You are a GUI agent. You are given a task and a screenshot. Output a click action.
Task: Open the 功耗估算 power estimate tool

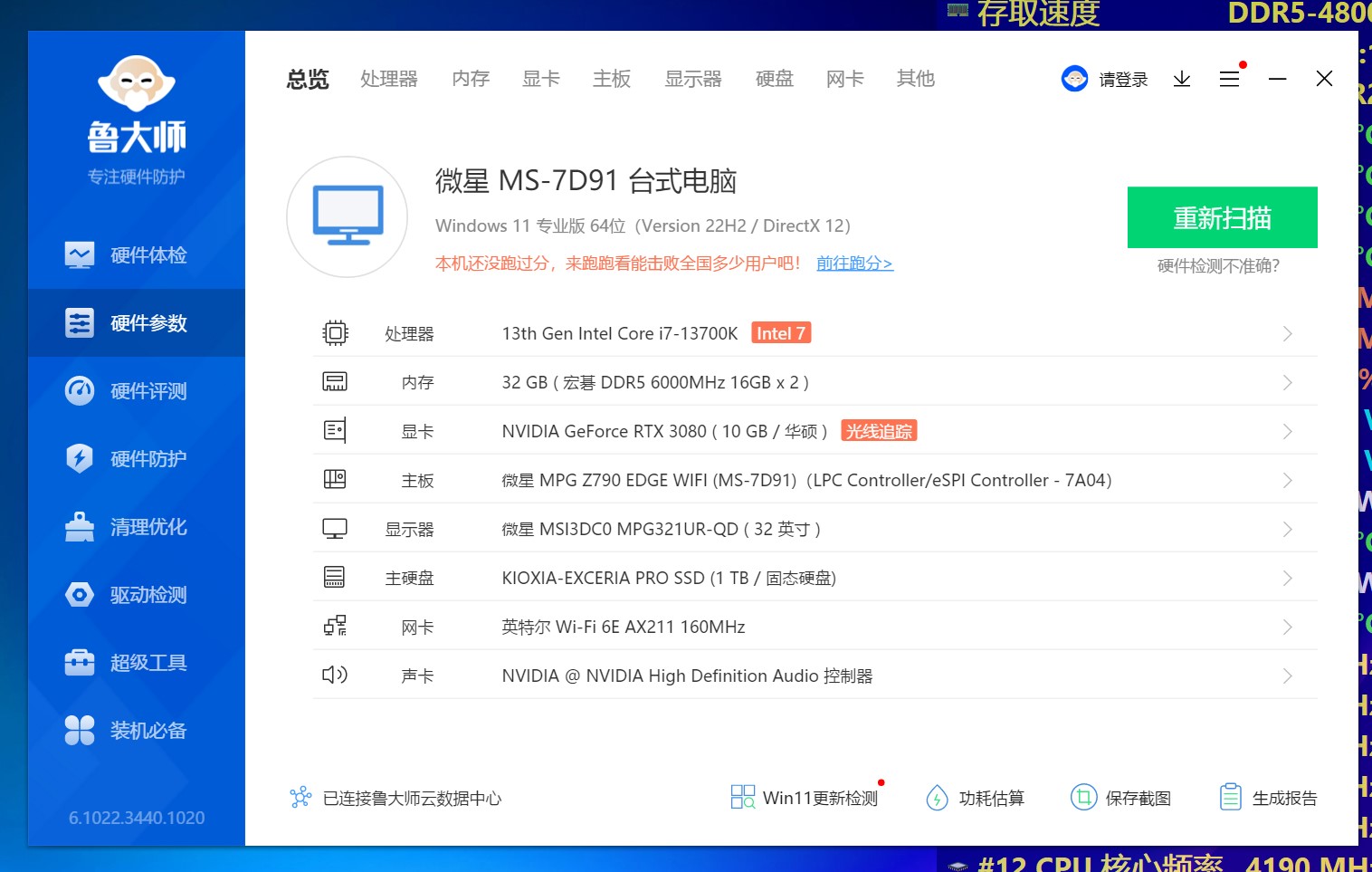tap(976, 797)
